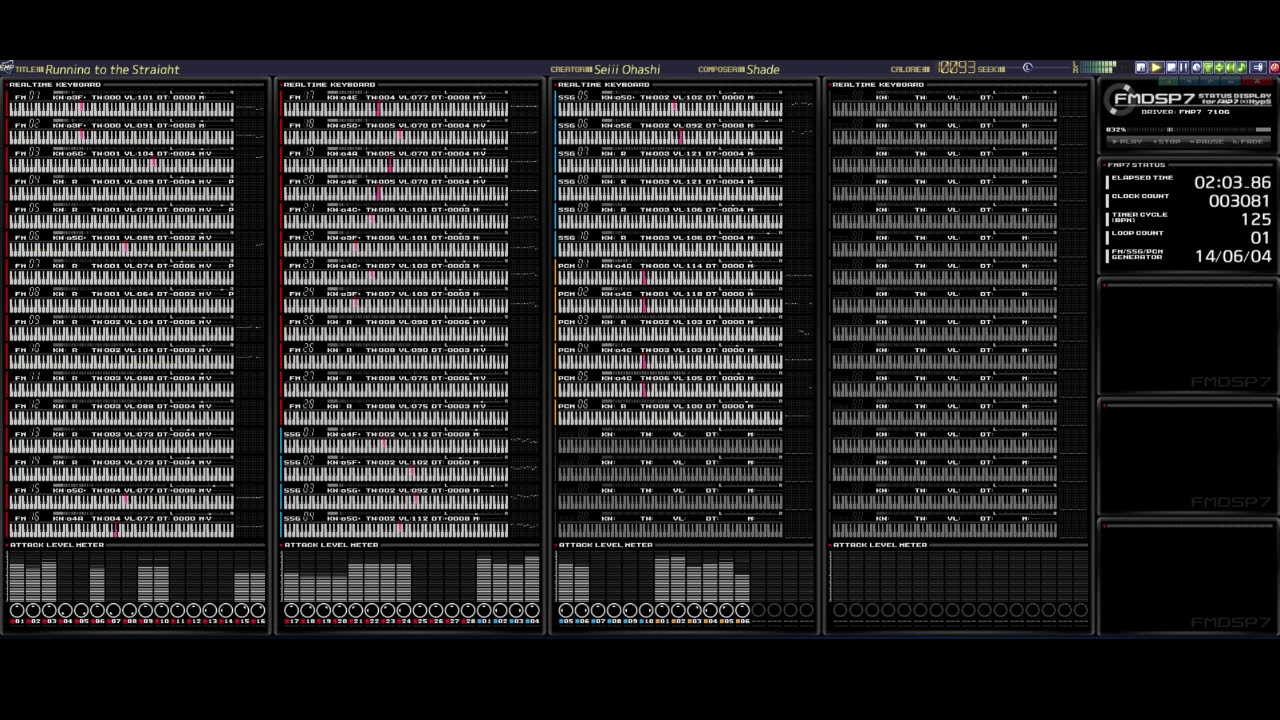Click the Pause icon in top toolbar
This screenshot has height=720, width=1280.
1183,67
